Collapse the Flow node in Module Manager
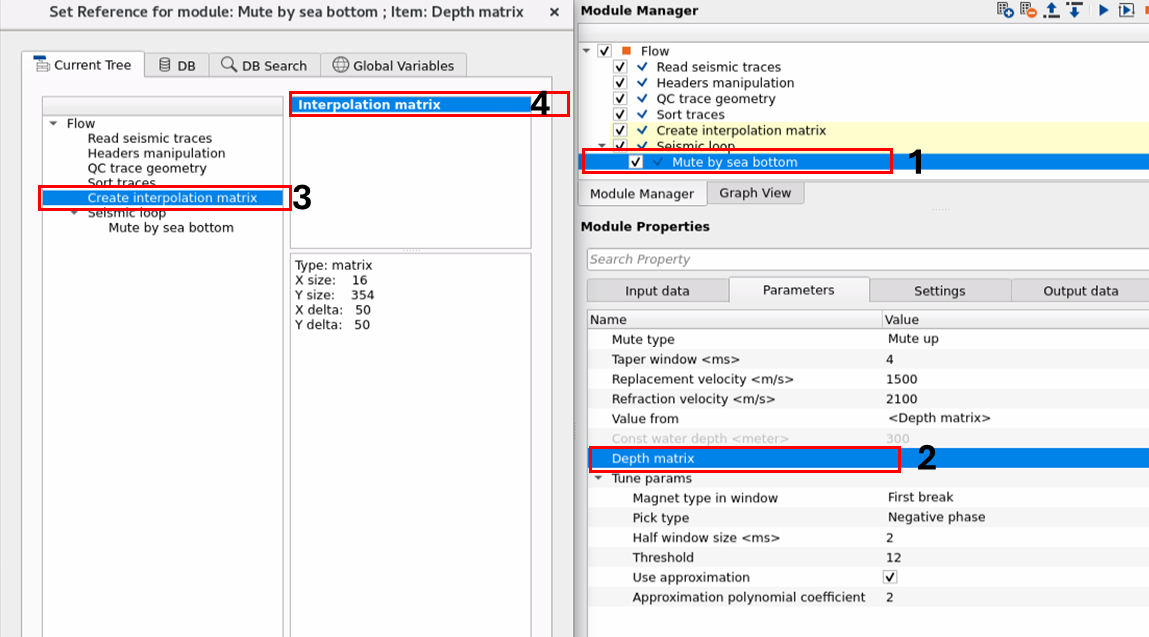This screenshot has width=1149, height=637. coord(586,51)
